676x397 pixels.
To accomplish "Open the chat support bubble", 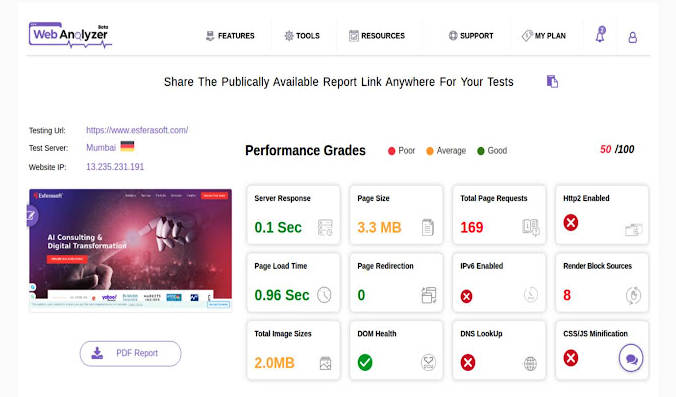I will pyautogui.click(x=631, y=358).
